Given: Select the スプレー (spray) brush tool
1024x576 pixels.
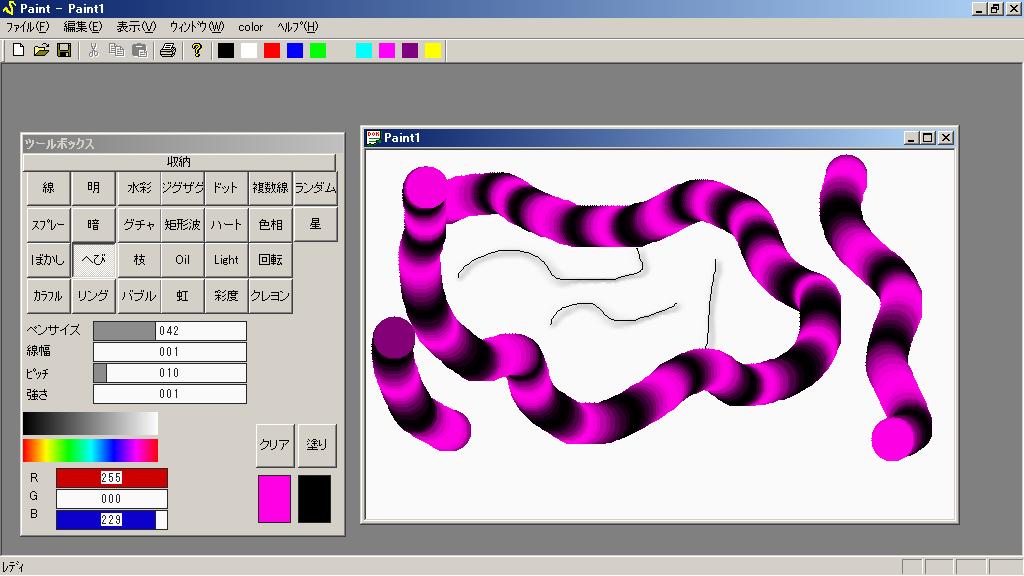Looking at the screenshot, I should click(x=48, y=225).
